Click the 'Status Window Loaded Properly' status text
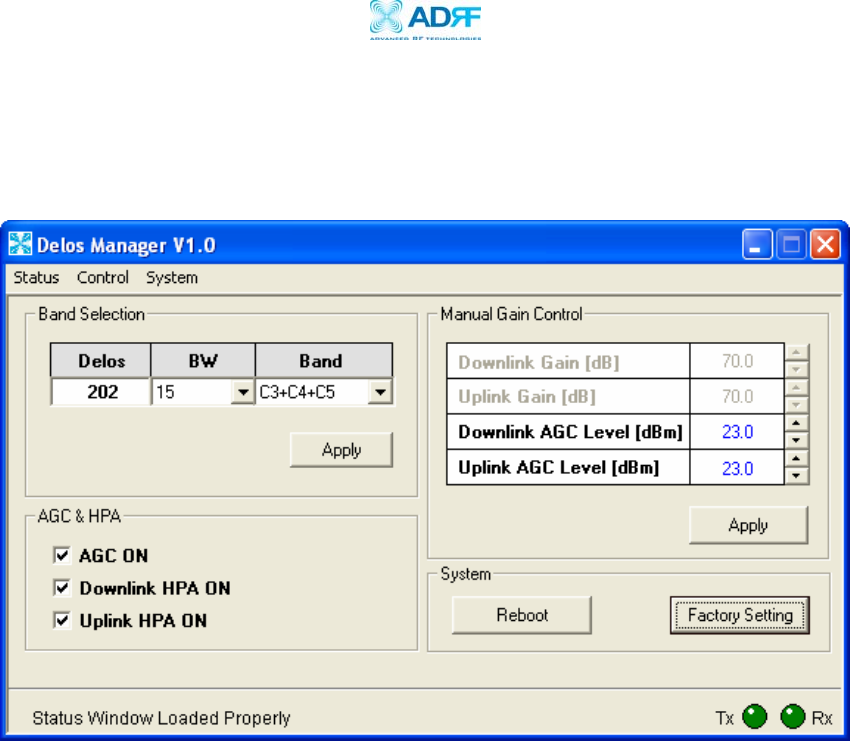Image resolution: width=850 pixels, height=741 pixels. (162, 718)
